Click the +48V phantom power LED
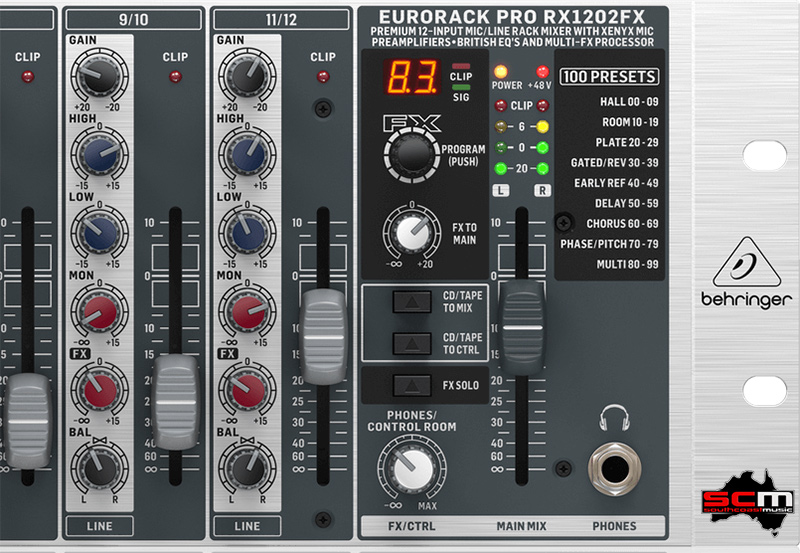The height and width of the screenshot is (553, 800). pyautogui.click(x=542, y=71)
